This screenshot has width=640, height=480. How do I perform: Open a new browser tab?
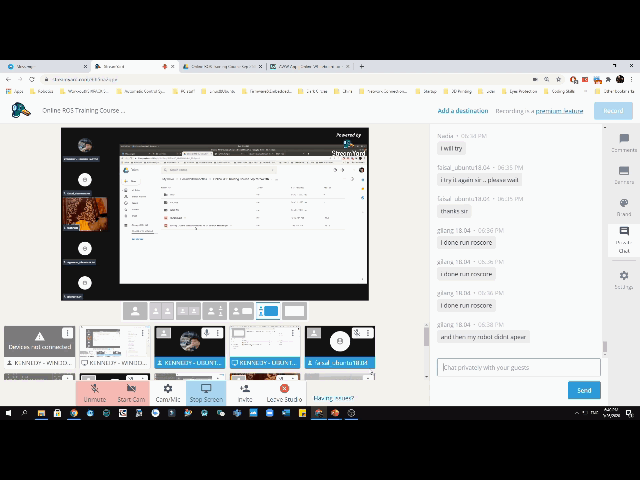[x=362, y=67]
